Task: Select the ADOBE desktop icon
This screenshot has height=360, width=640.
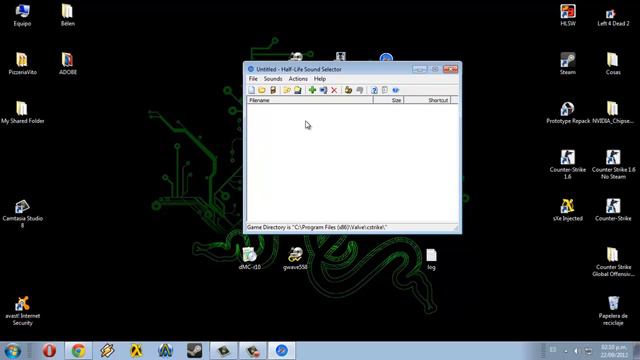Action: pyautogui.click(x=68, y=64)
